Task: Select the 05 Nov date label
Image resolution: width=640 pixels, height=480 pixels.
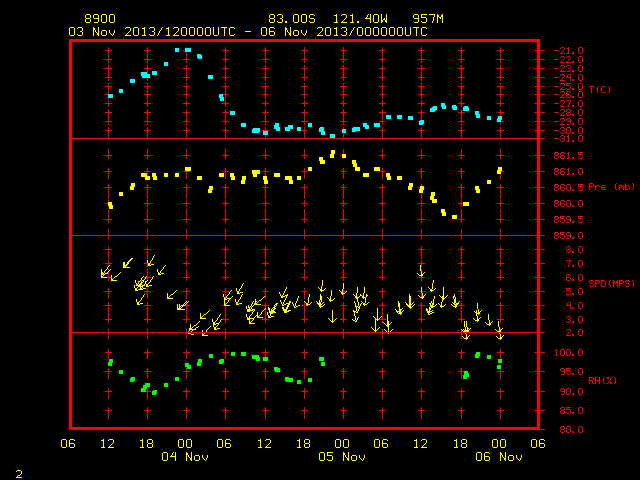Action: click(342, 457)
